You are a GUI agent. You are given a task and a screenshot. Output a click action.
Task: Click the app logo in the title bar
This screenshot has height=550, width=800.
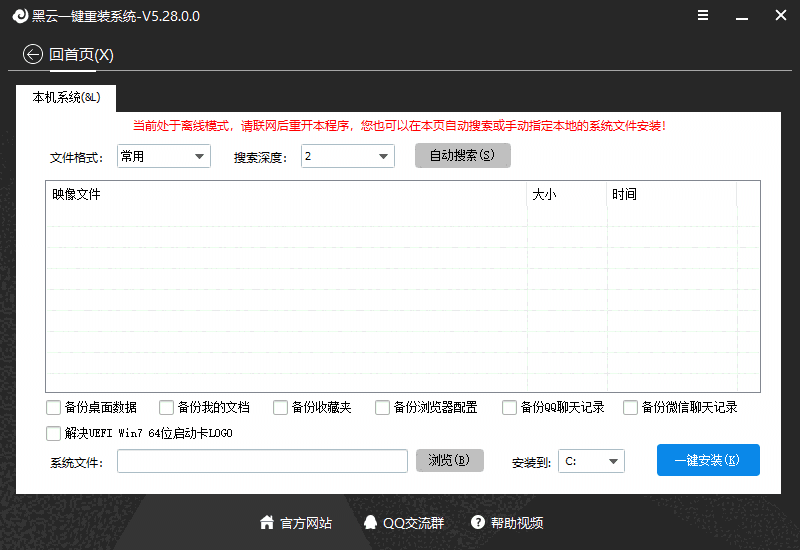(x=20, y=16)
